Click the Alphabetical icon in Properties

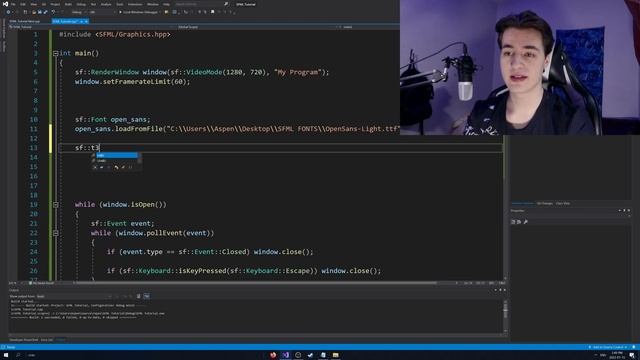[x=519, y=222]
